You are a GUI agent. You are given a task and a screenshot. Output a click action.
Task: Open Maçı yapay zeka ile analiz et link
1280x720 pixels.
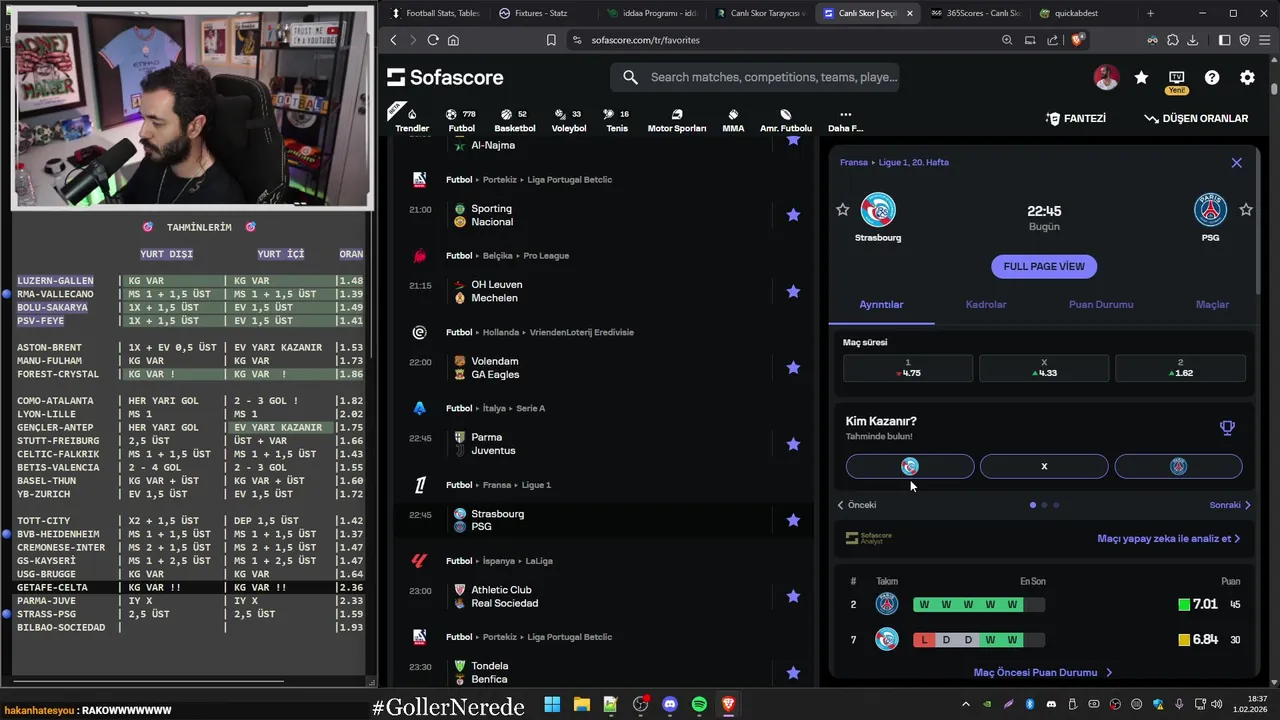click(x=1168, y=538)
